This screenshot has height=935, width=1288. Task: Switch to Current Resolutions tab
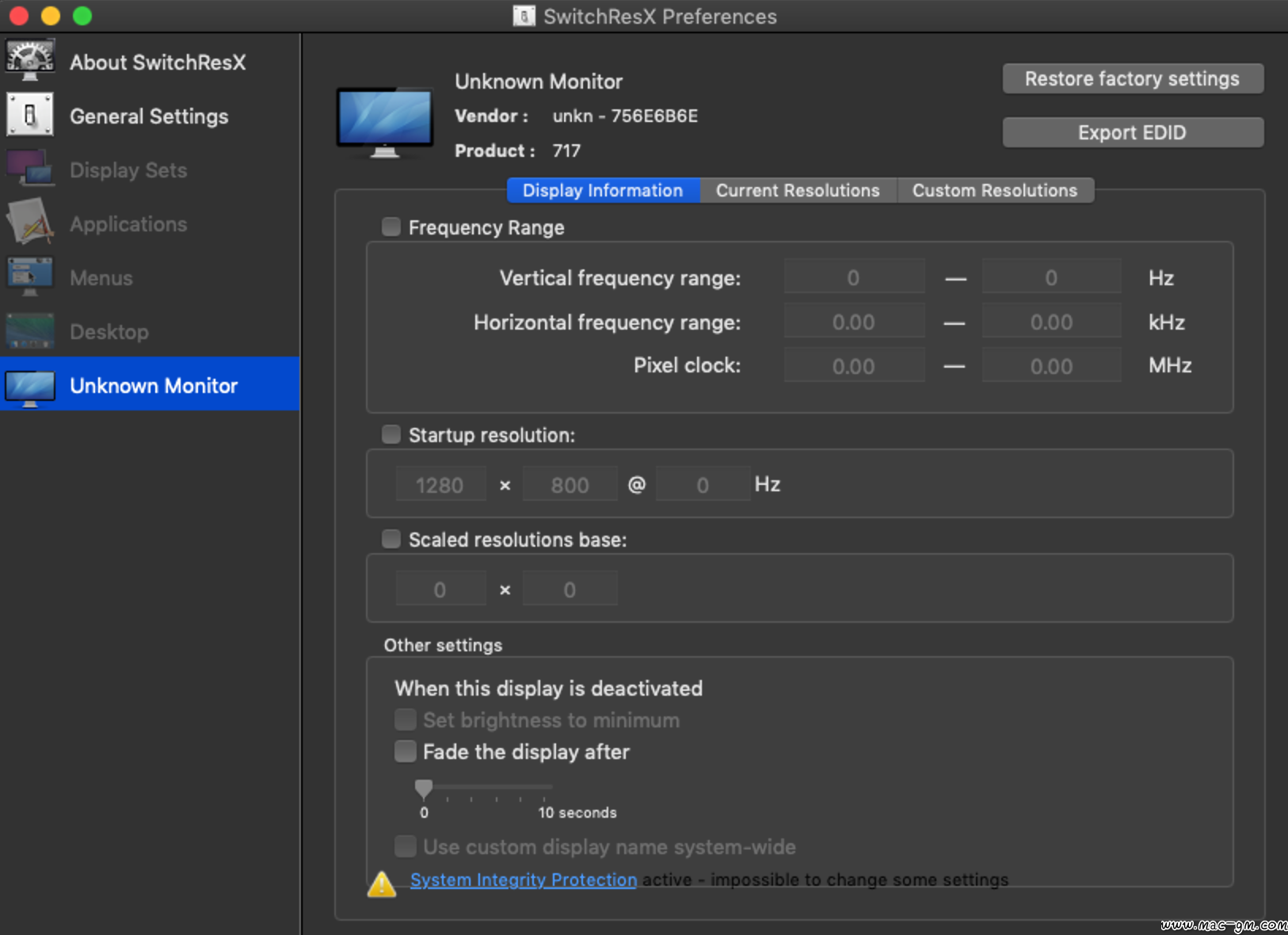coord(798,190)
